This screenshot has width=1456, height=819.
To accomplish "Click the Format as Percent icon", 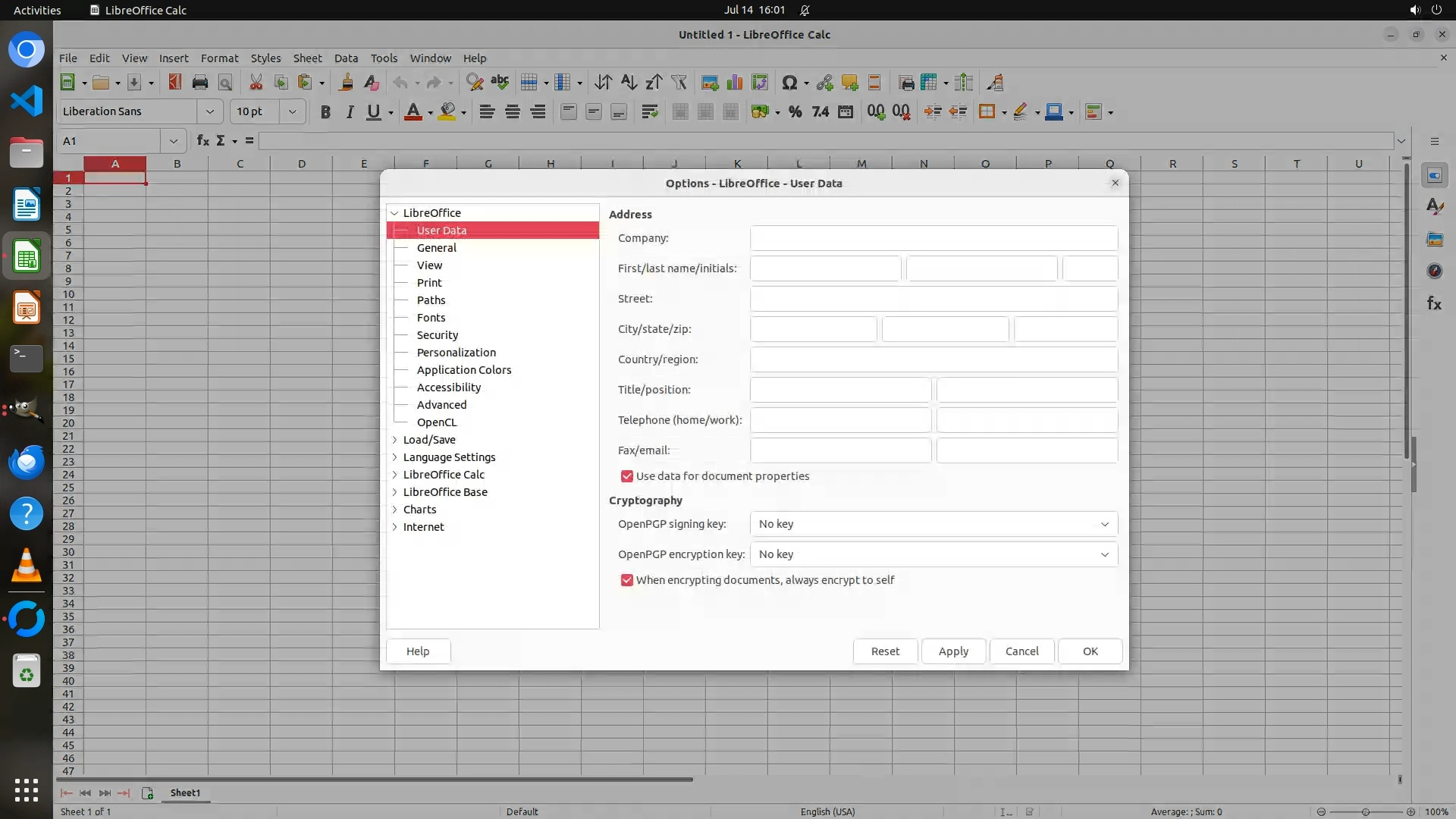I will pos(795,112).
